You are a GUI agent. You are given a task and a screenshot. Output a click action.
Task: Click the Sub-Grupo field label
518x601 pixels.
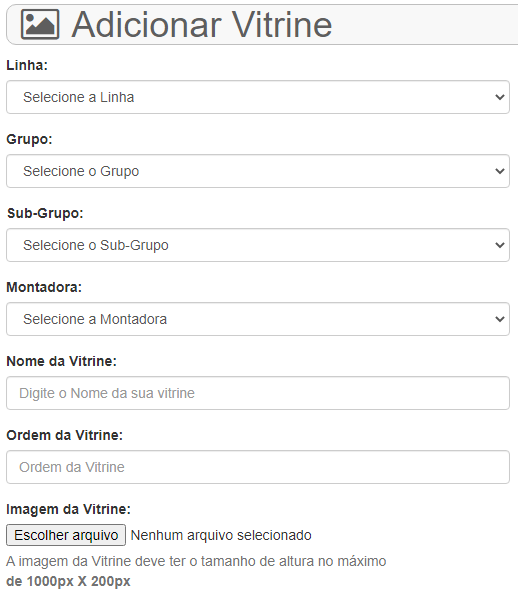pos(45,213)
